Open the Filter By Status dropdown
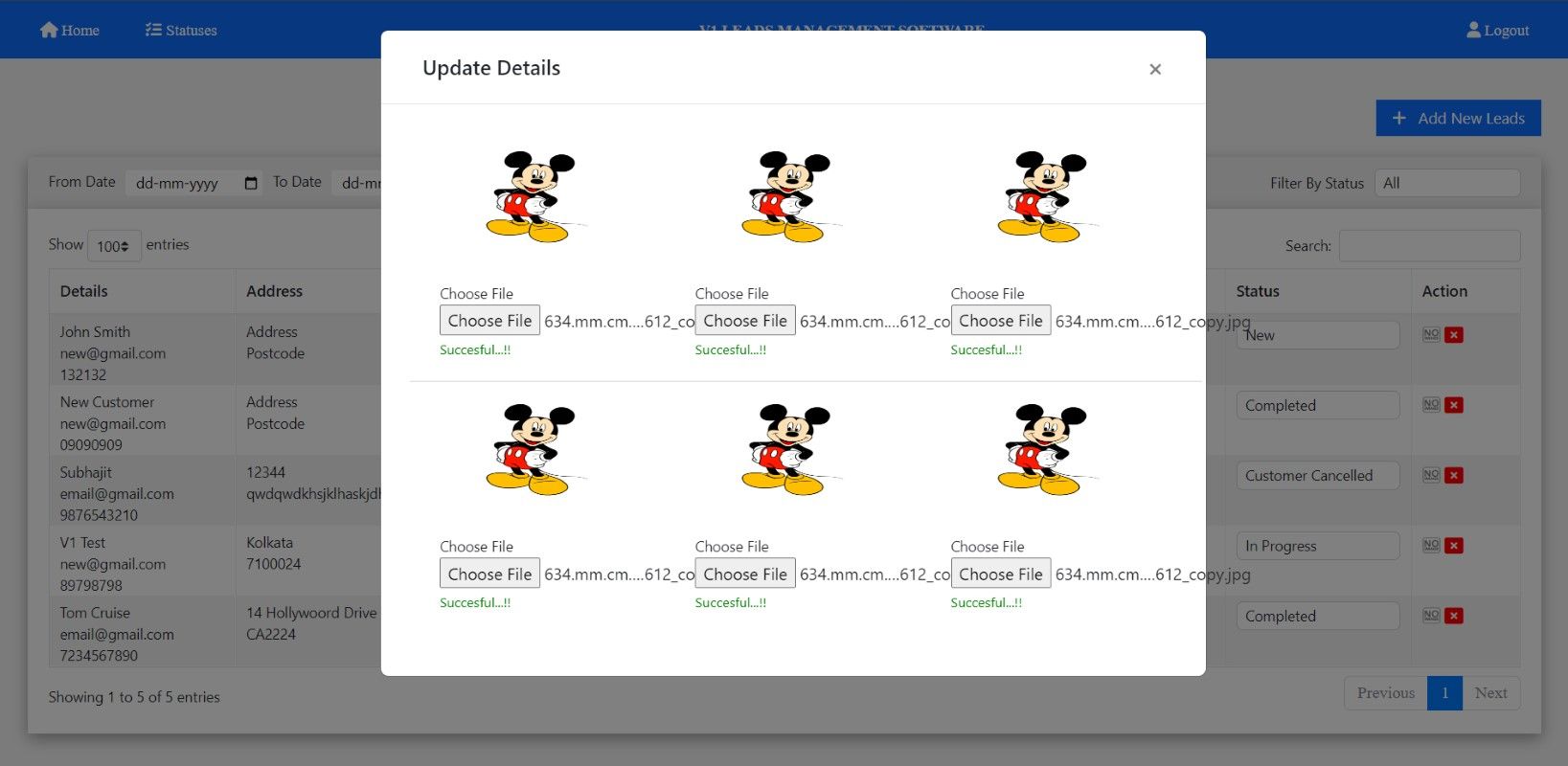Image resolution: width=1568 pixels, height=766 pixels. pos(1447,183)
